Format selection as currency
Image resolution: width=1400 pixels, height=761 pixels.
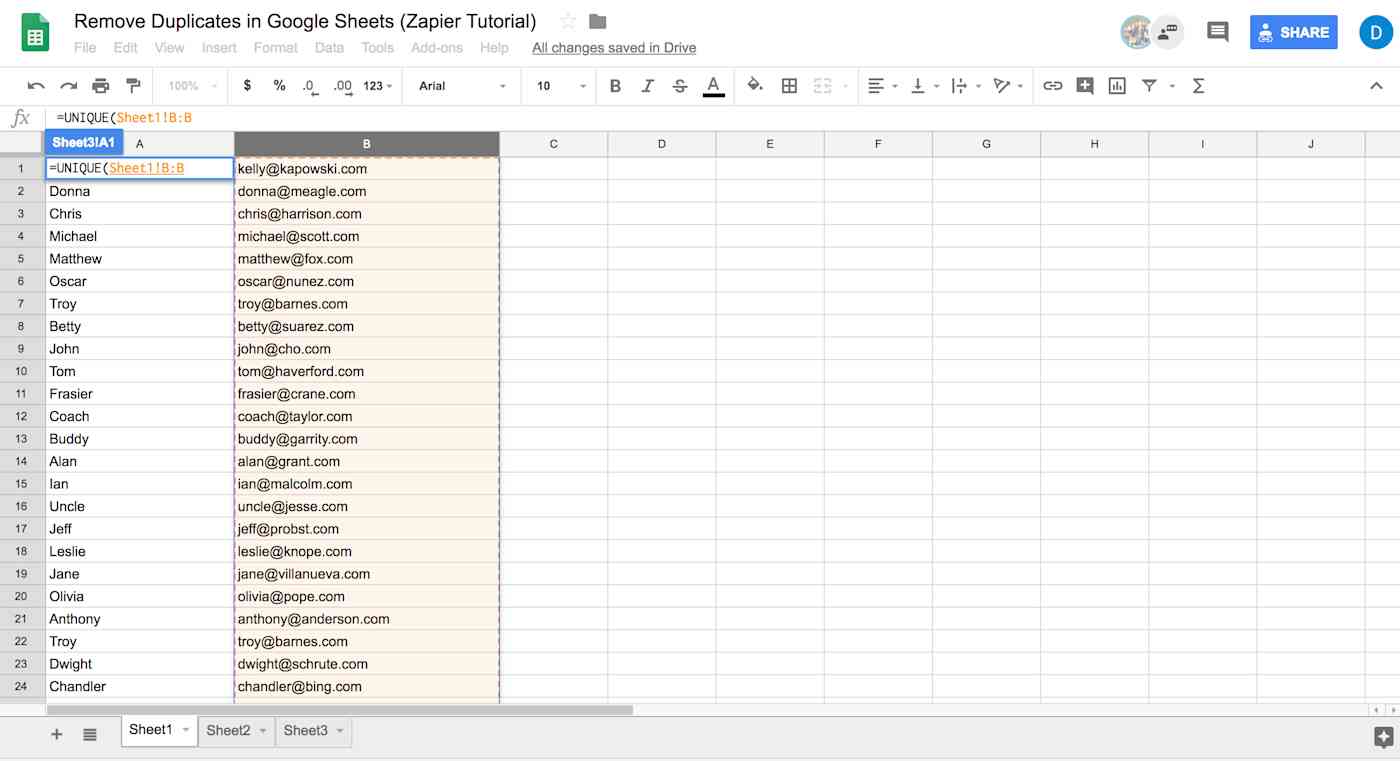(x=247, y=86)
